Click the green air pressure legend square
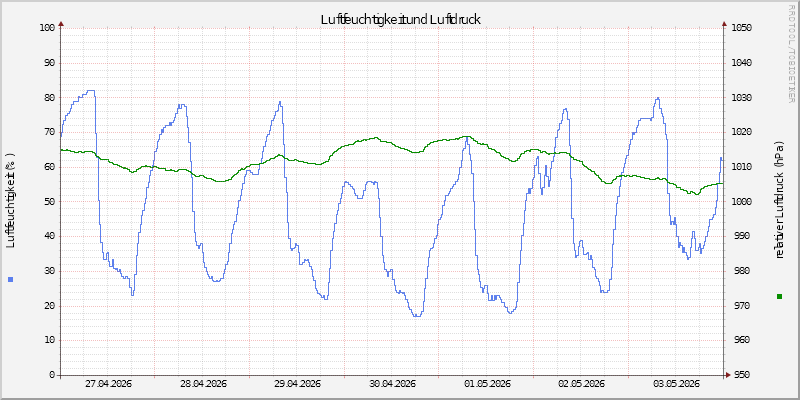This screenshot has height=400, width=800. [x=779, y=296]
